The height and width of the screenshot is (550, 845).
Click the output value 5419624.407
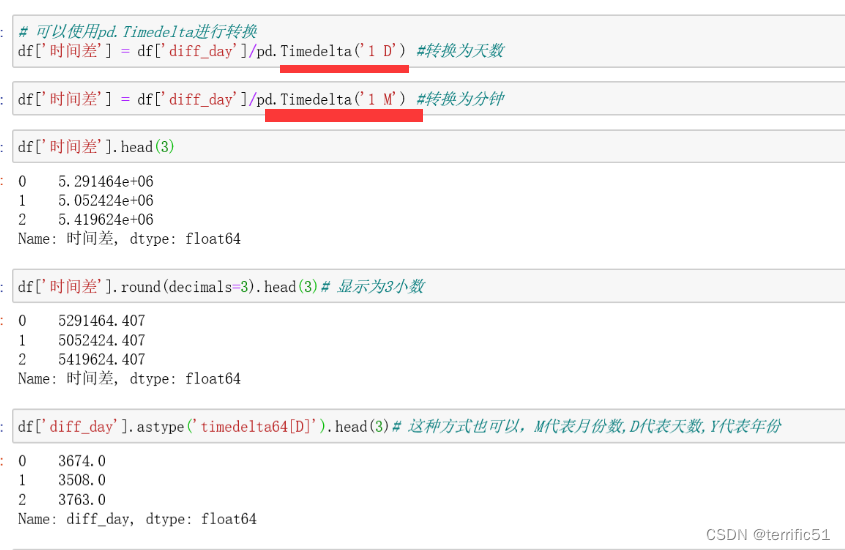102,359
